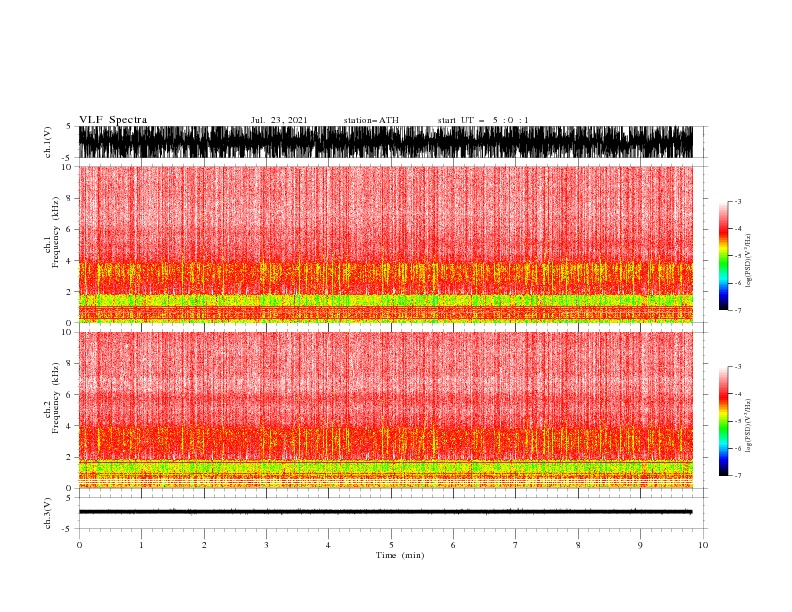
Task: Click the "2" tick on ch.2 frequency axis
Action: pos(69,457)
